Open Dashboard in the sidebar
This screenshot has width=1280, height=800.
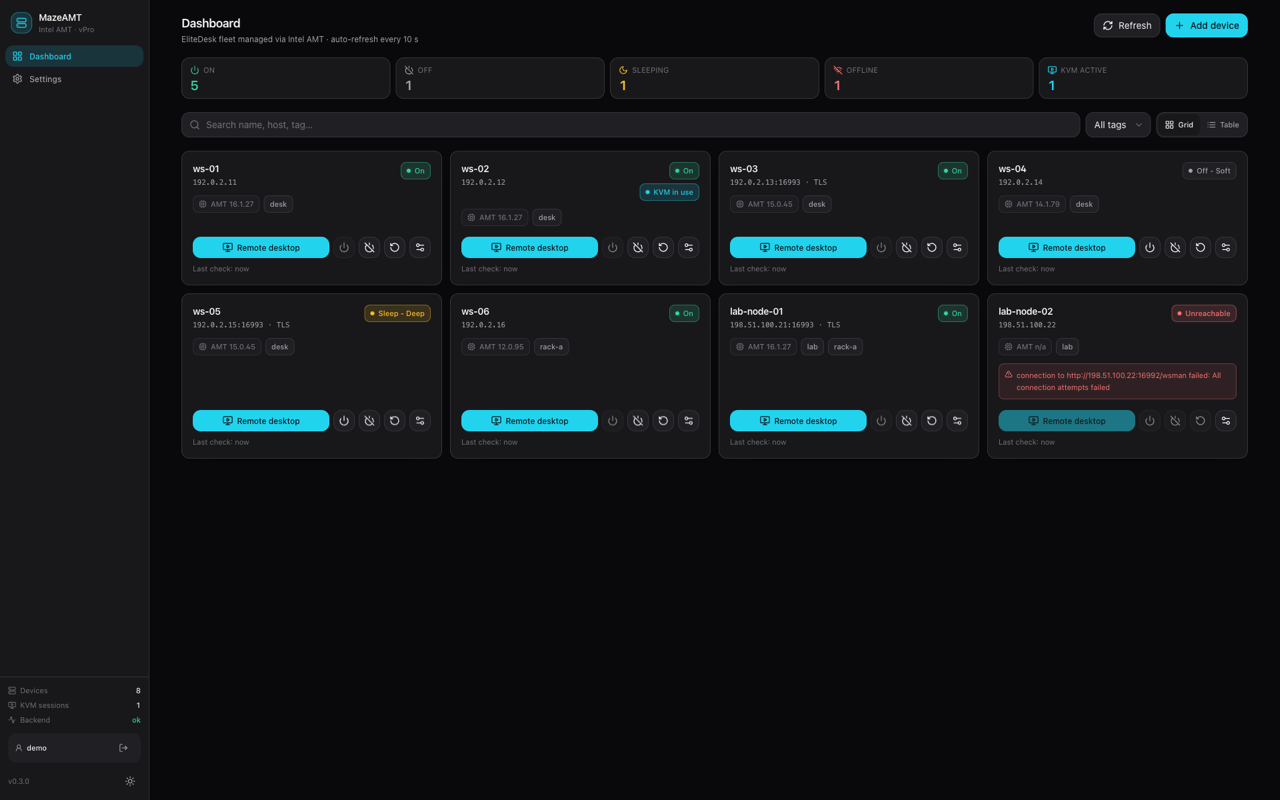(x=74, y=56)
